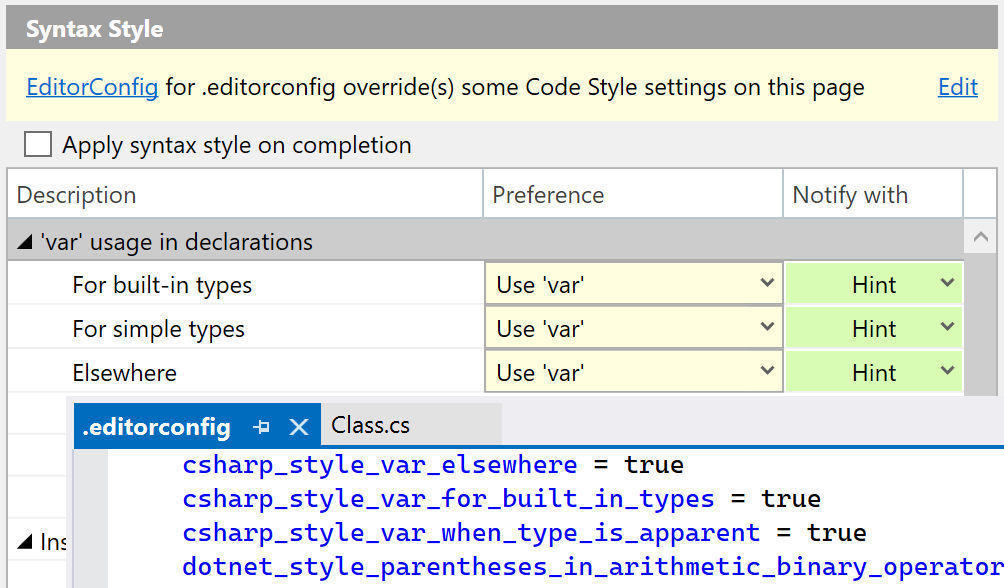Screen dimensions: 1004x588
Task: Close the .editorconfig preview tab
Action: (298, 425)
